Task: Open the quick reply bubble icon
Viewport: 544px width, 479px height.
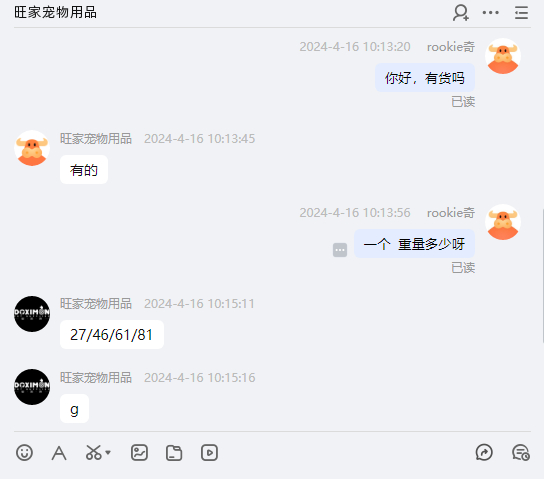Action: point(484,452)
